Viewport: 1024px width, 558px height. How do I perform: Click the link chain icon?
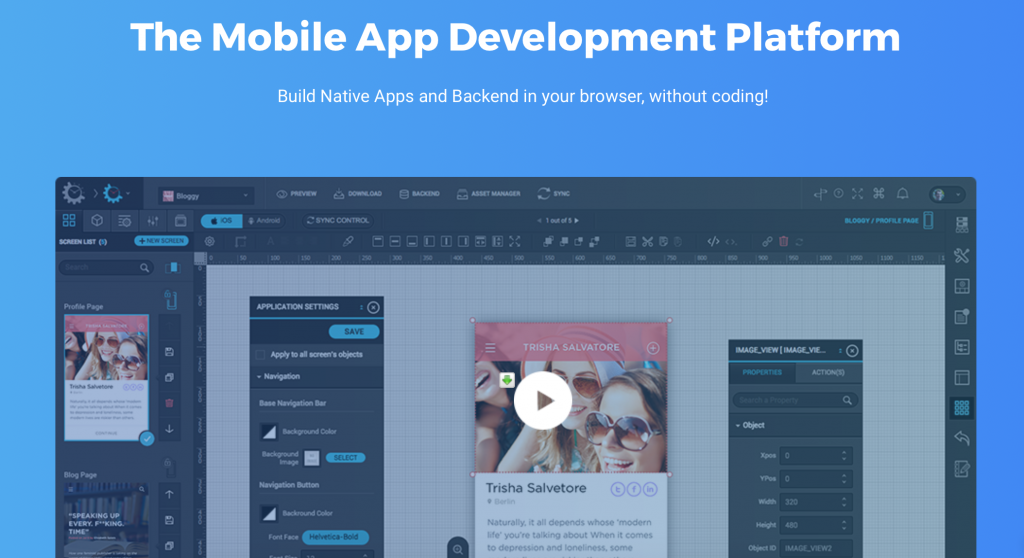pos(767,242)
